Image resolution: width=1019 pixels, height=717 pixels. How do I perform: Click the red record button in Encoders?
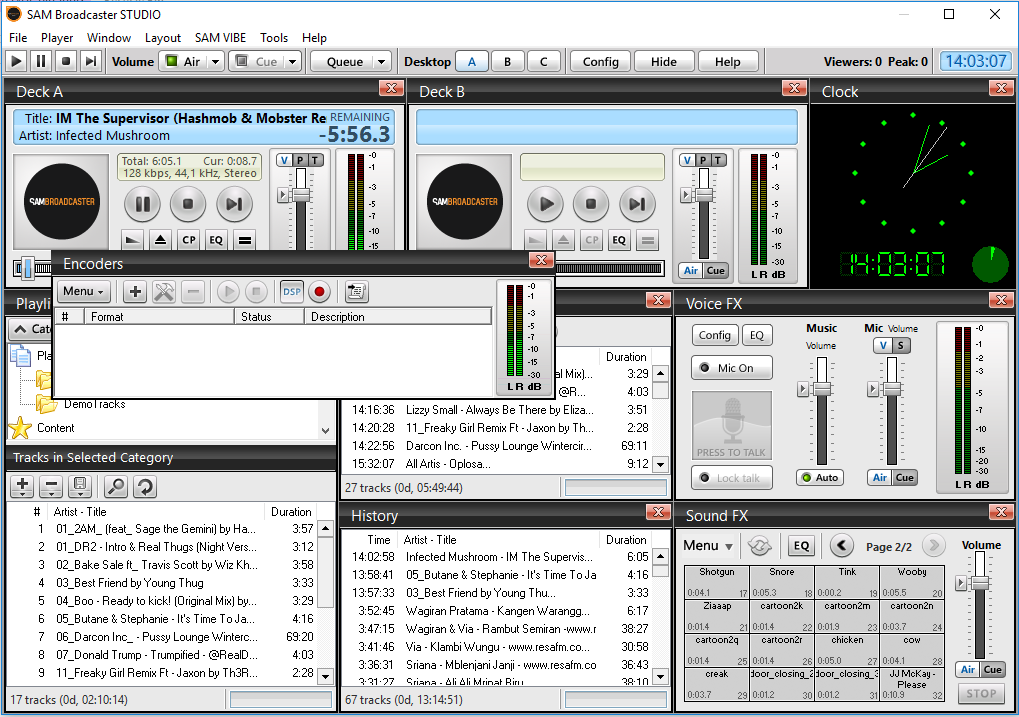tap(319, 292)
